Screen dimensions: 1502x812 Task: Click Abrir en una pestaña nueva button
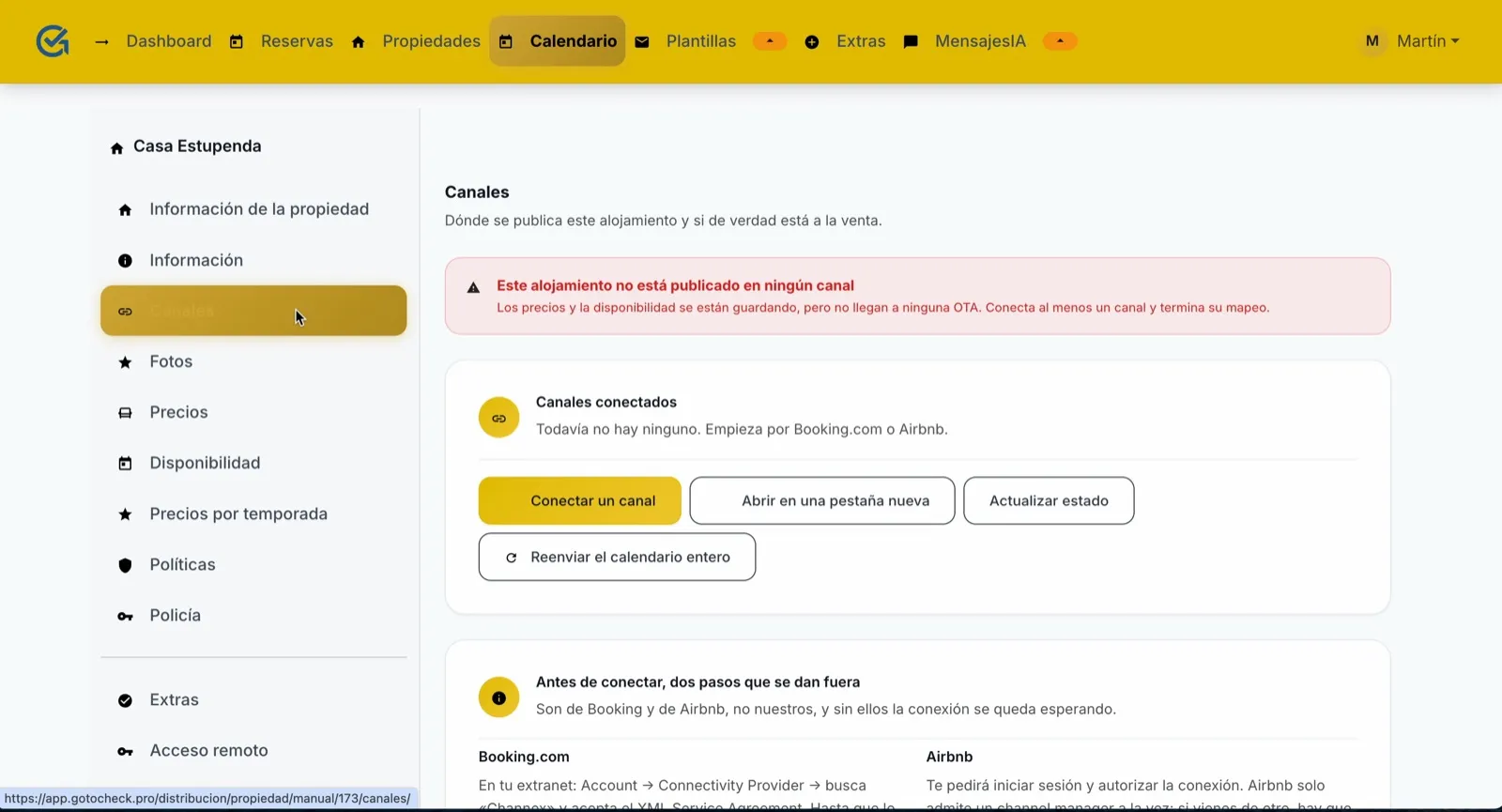click(822, 500)
